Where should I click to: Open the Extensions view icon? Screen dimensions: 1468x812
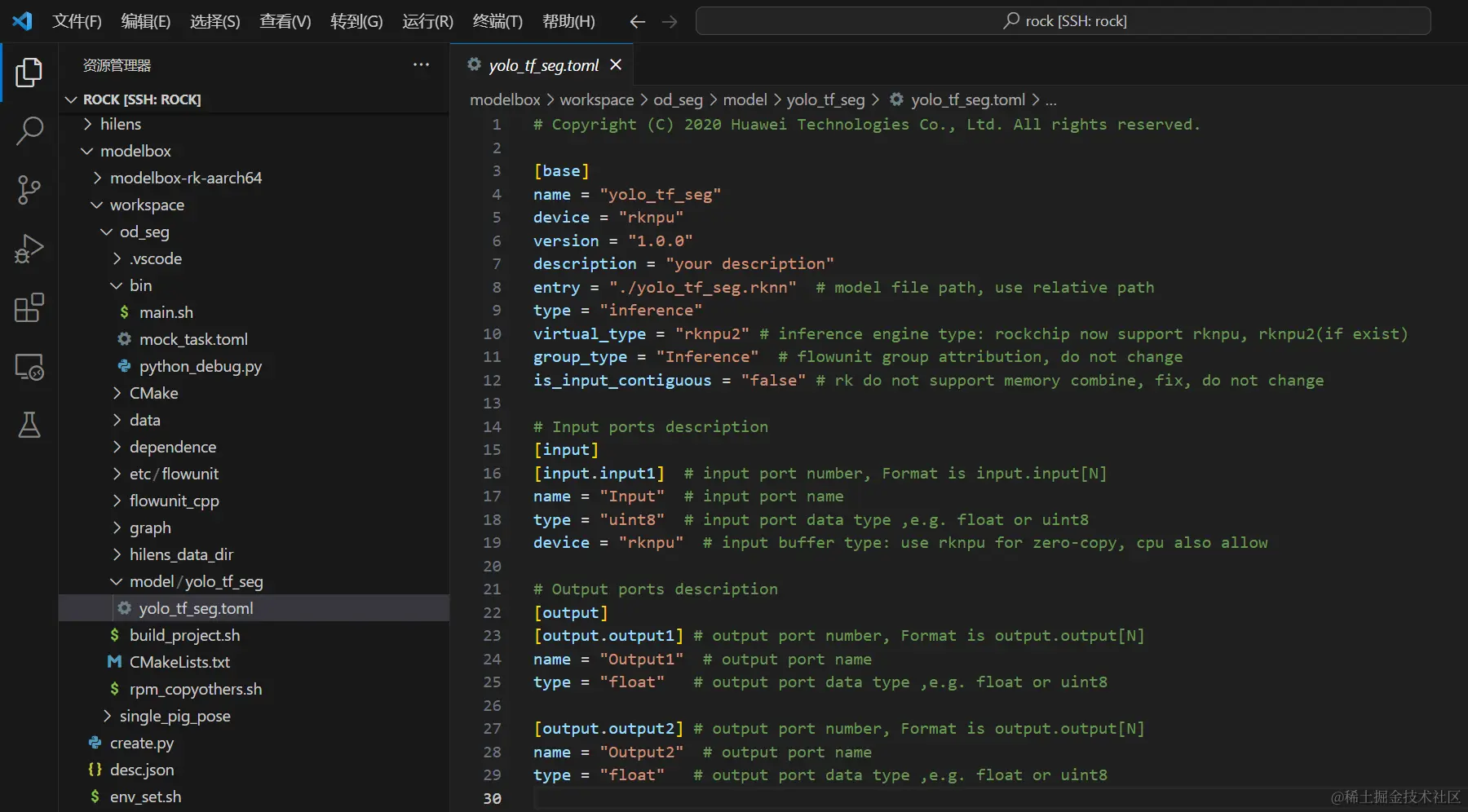29,307
